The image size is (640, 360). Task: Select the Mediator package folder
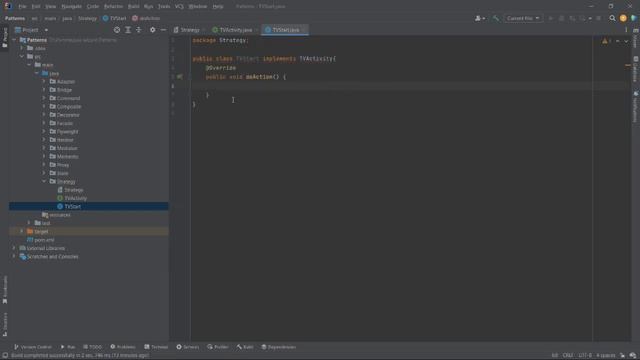tap(67, 148)
